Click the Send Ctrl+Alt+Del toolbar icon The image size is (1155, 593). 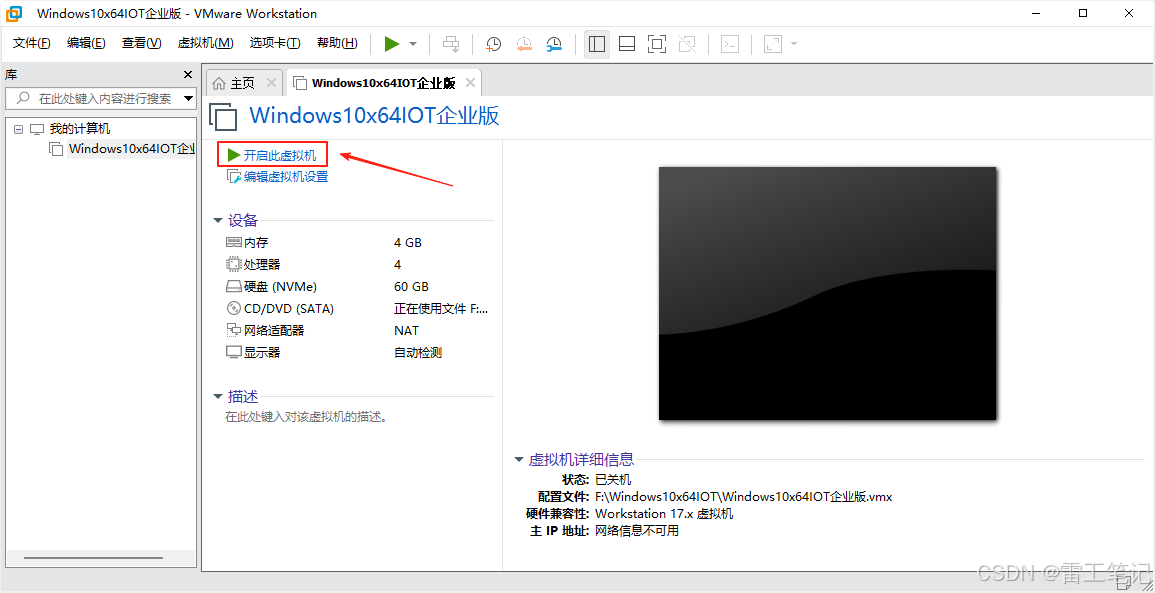451,44
